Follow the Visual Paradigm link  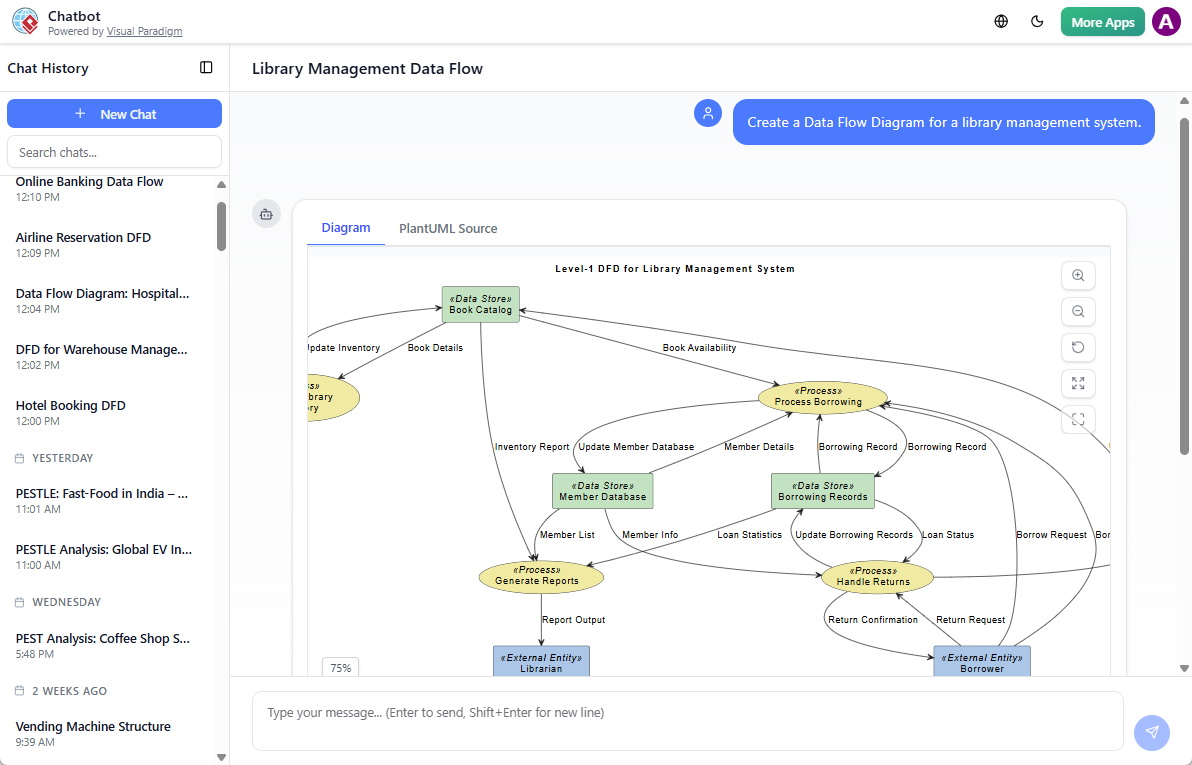pyautogui.click(x=144, y=32)
